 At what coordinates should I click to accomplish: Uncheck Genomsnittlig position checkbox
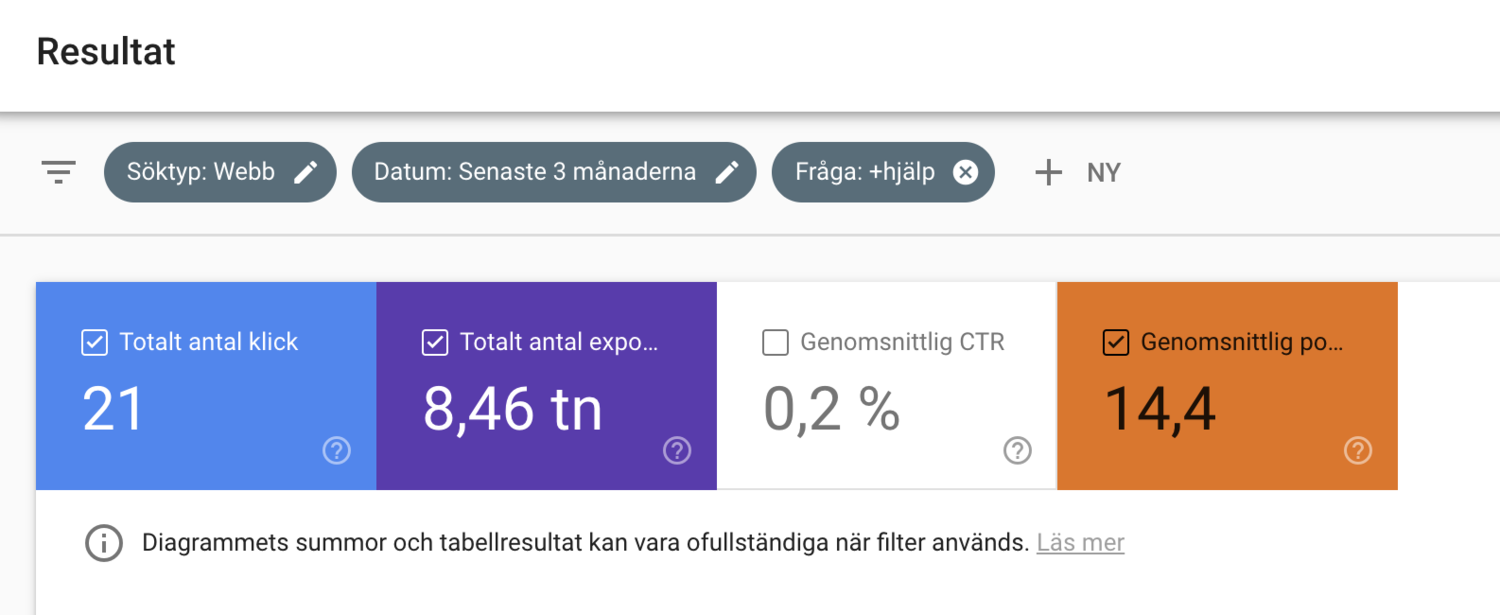pyautogui.click(x=1115, y=343)
